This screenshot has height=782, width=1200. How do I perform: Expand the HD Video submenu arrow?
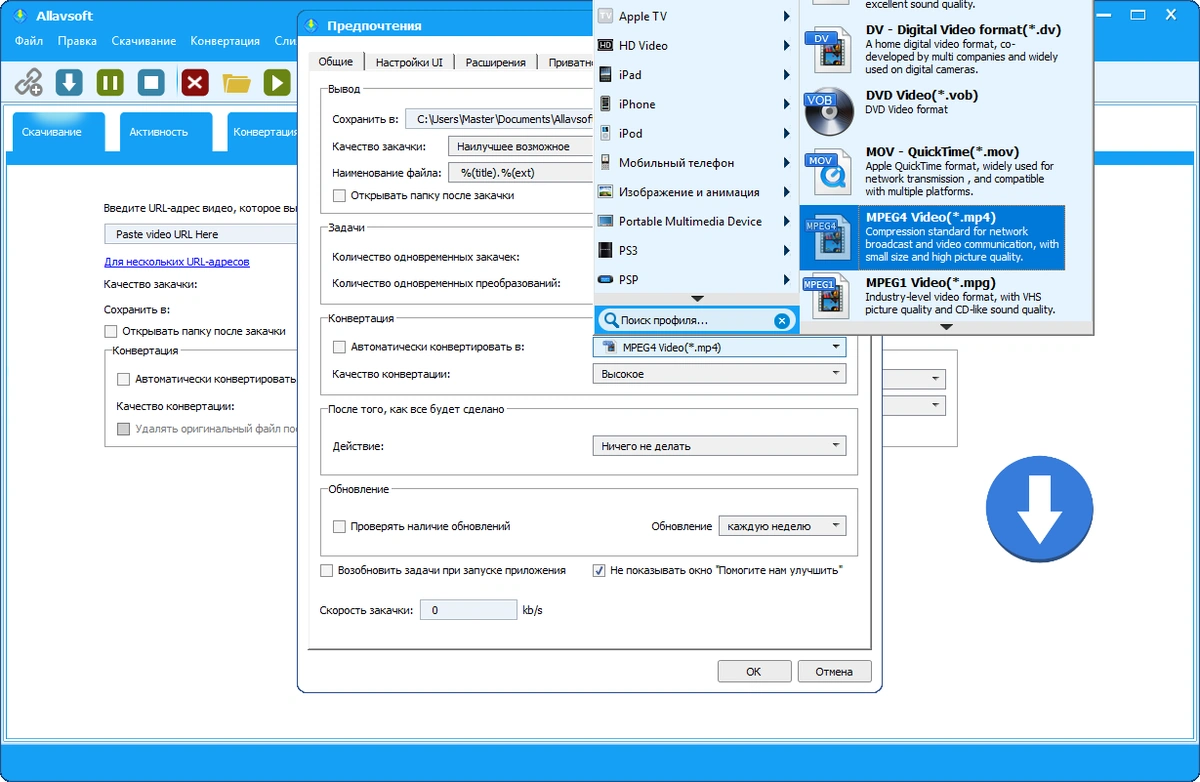[787, 45]
